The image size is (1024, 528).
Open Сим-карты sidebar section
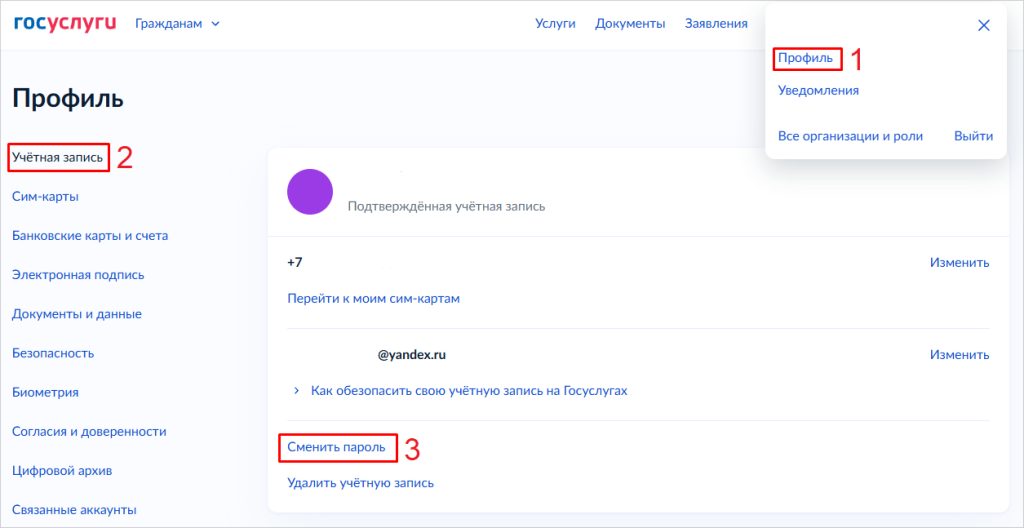[x=45, y=196]
